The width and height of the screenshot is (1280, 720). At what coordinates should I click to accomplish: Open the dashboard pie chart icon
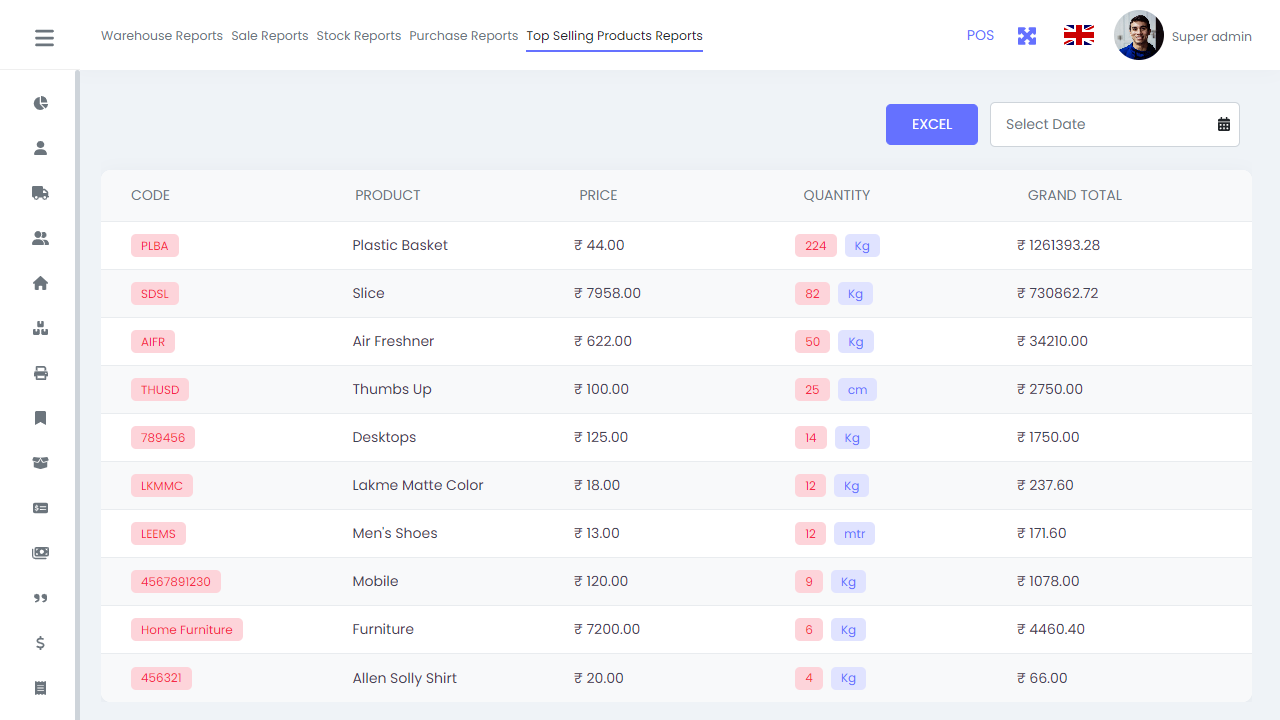coord(40,103)
